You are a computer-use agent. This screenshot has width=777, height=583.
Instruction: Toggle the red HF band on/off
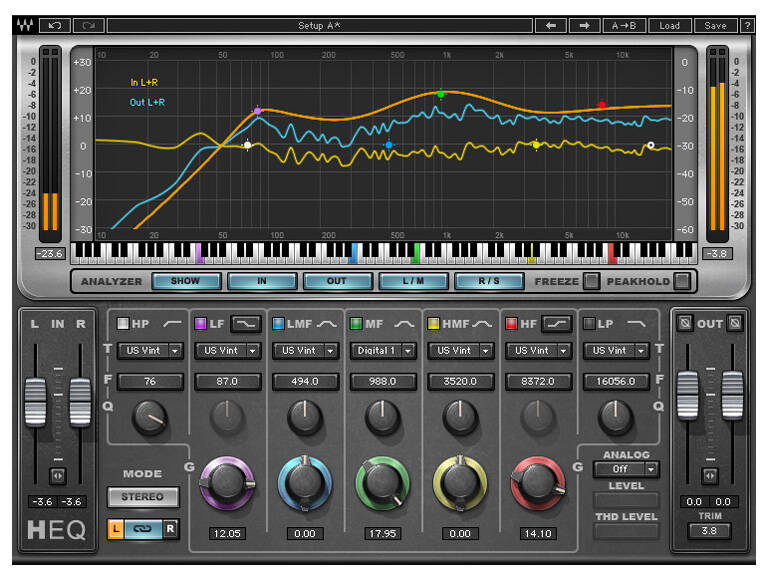tap(511, 324)
